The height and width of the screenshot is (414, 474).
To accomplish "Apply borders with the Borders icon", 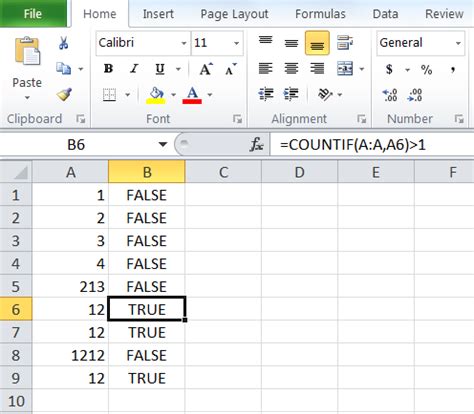I will [x=109, y=95].
